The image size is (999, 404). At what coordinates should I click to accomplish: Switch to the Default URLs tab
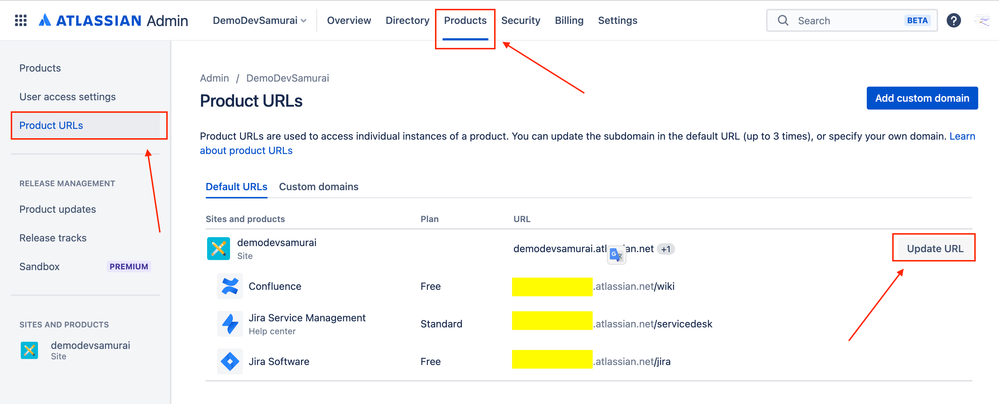click(236, 187)
